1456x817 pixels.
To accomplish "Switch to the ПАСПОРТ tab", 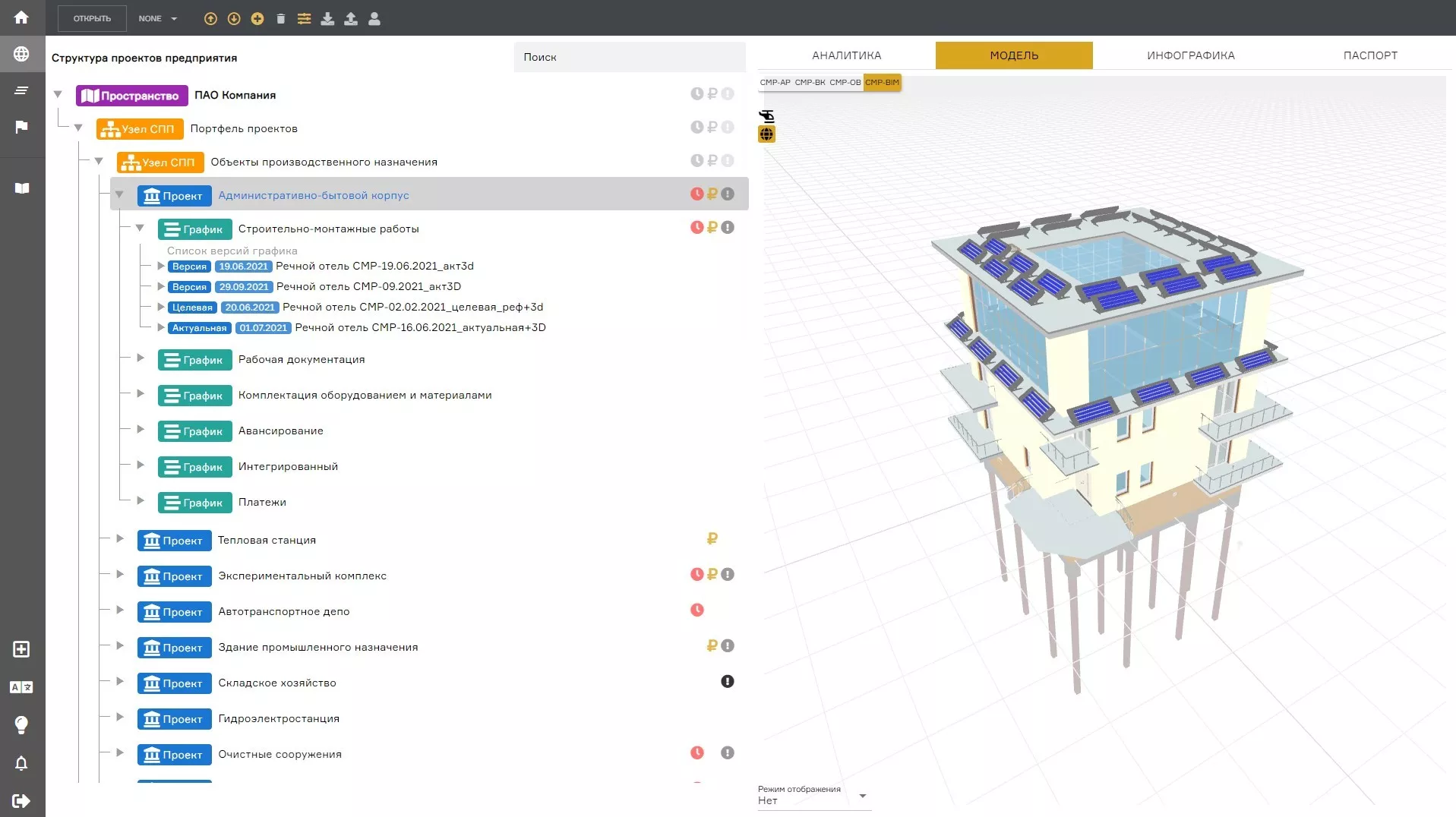I will point(1369,55).
